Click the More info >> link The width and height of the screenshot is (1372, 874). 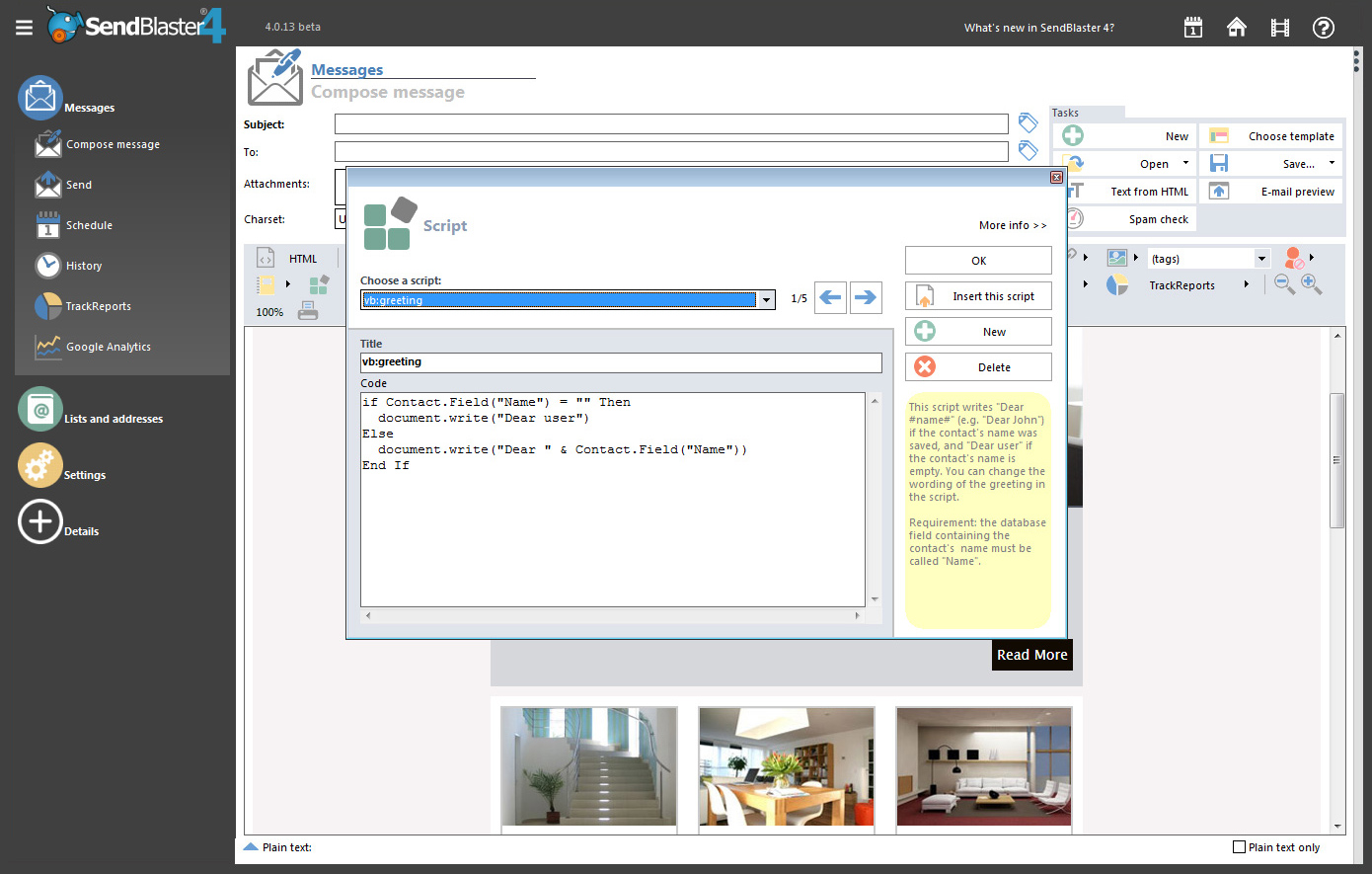(1013, 225)
